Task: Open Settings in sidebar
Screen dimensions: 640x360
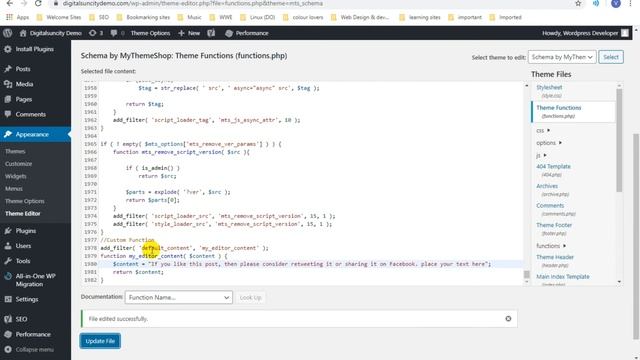Action: (x=27, y=299)
